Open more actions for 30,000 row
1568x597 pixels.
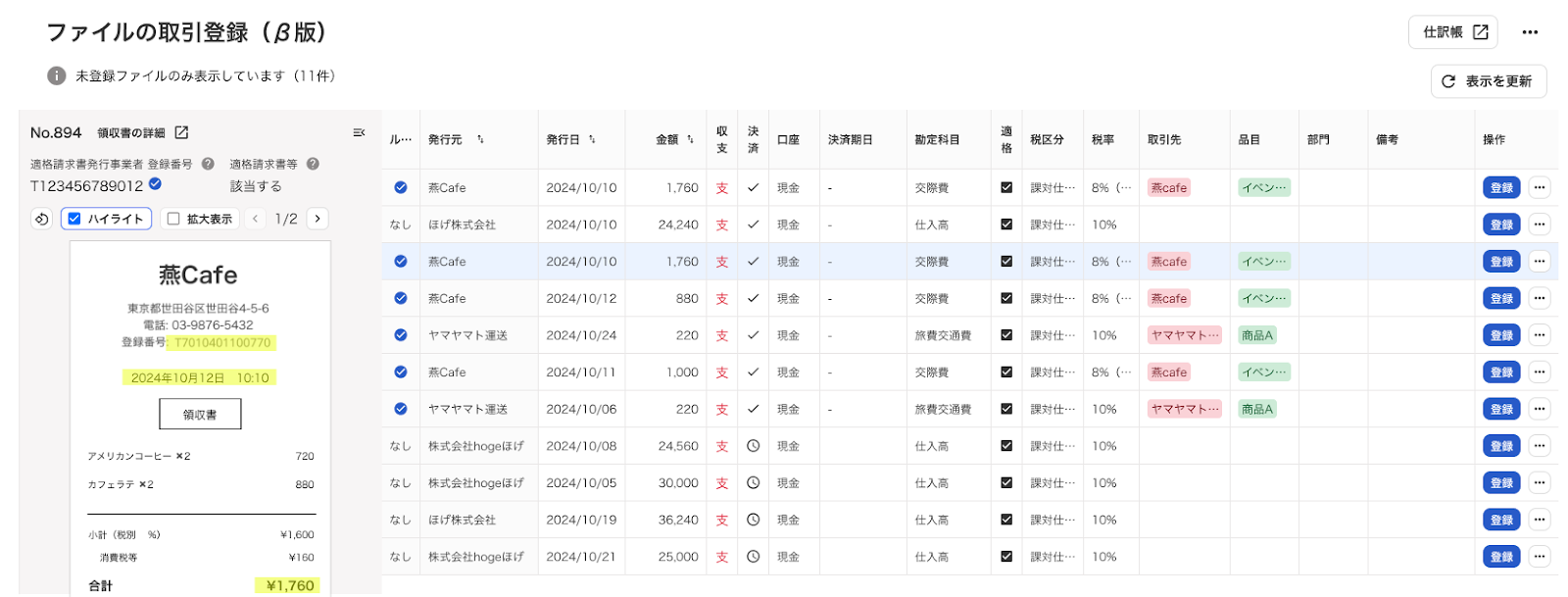pyautogui.click(x=1540, y=482)
